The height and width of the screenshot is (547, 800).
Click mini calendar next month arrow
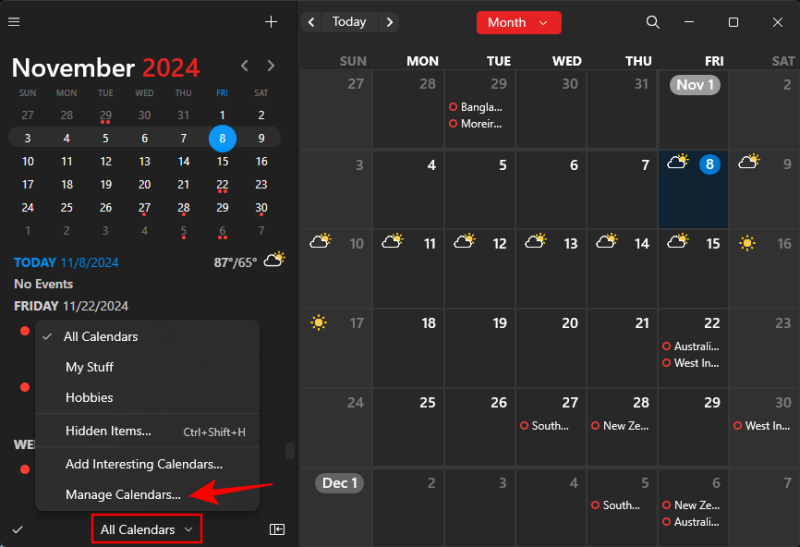(271, 66)
